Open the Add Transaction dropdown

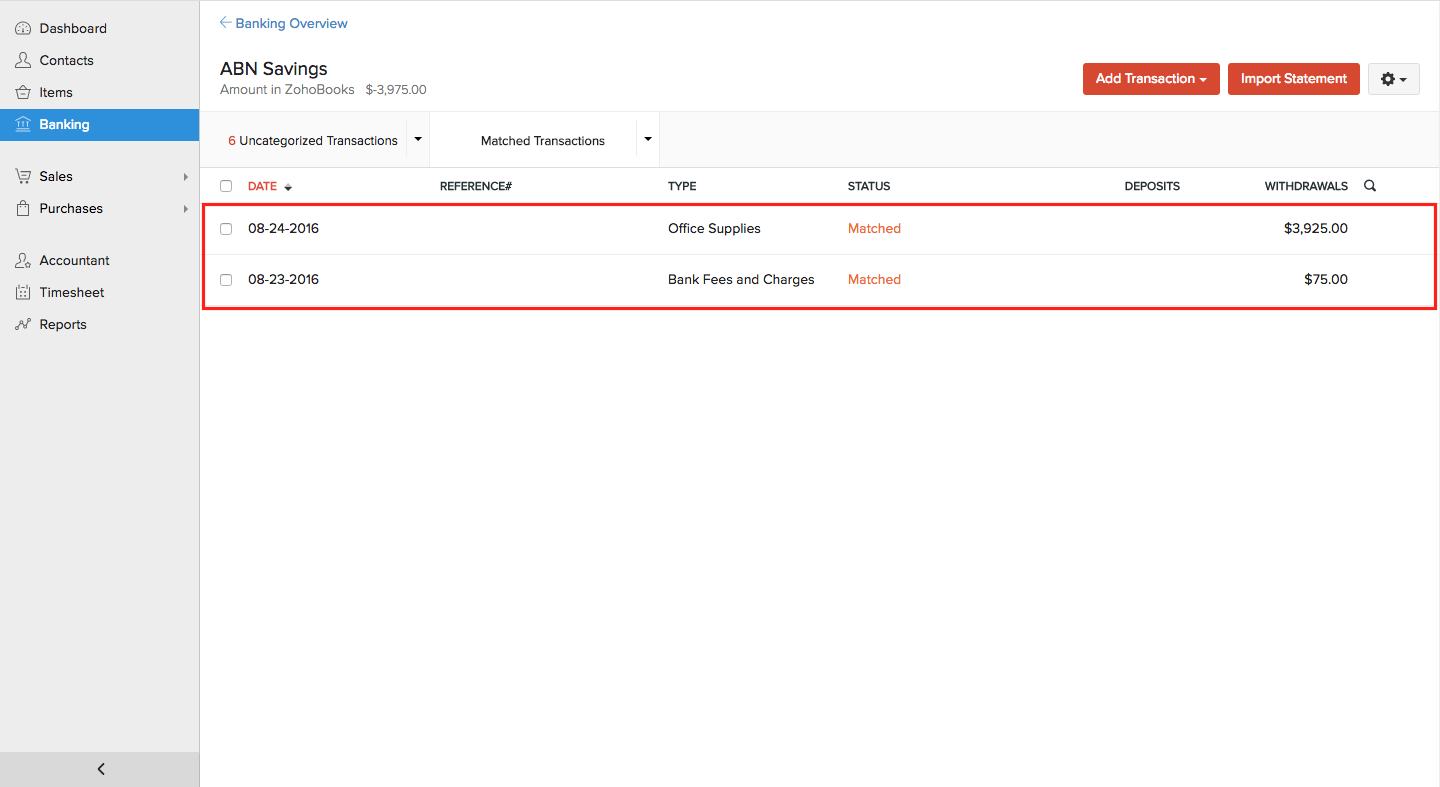[1151, 78]
